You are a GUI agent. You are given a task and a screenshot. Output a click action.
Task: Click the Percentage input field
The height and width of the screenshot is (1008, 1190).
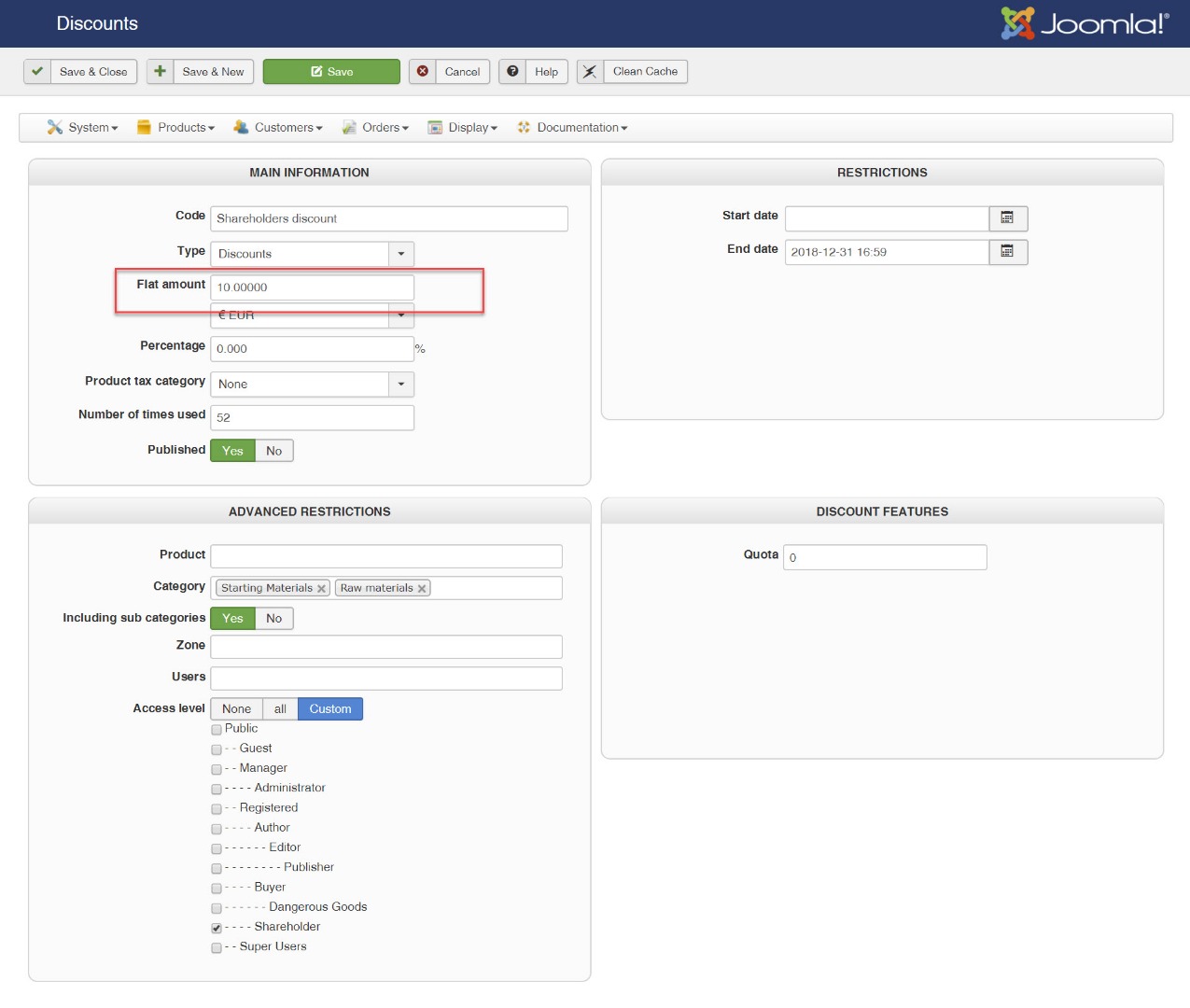tap(313, 349)
